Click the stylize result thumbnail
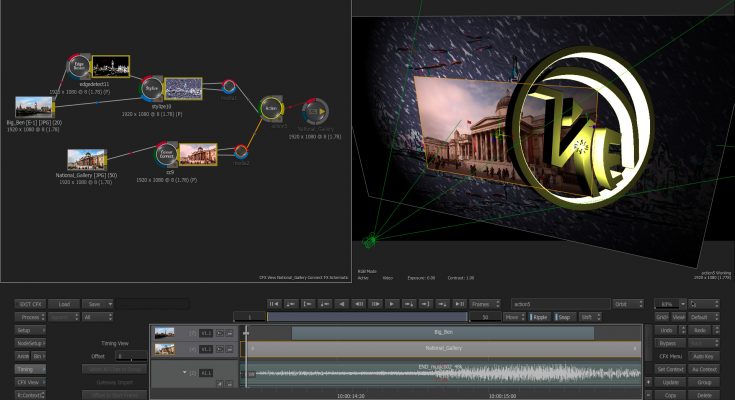This screenshot has height=400, width=735. pos(183,89)
